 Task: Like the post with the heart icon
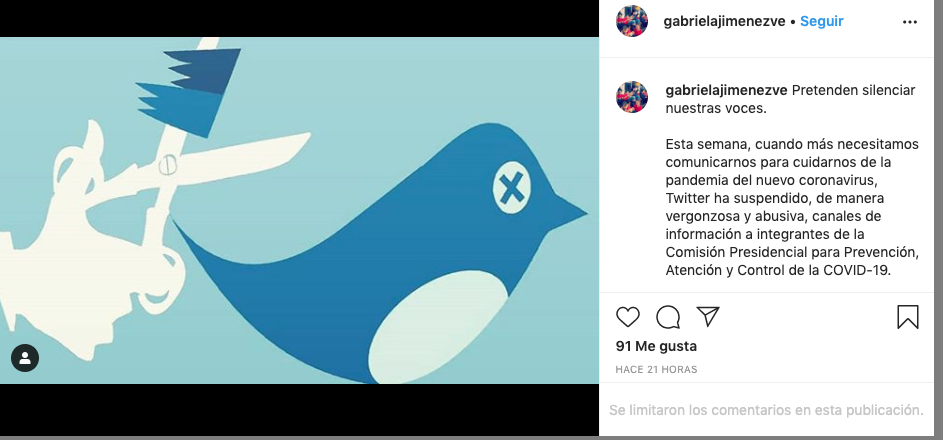tap(627, 317)
